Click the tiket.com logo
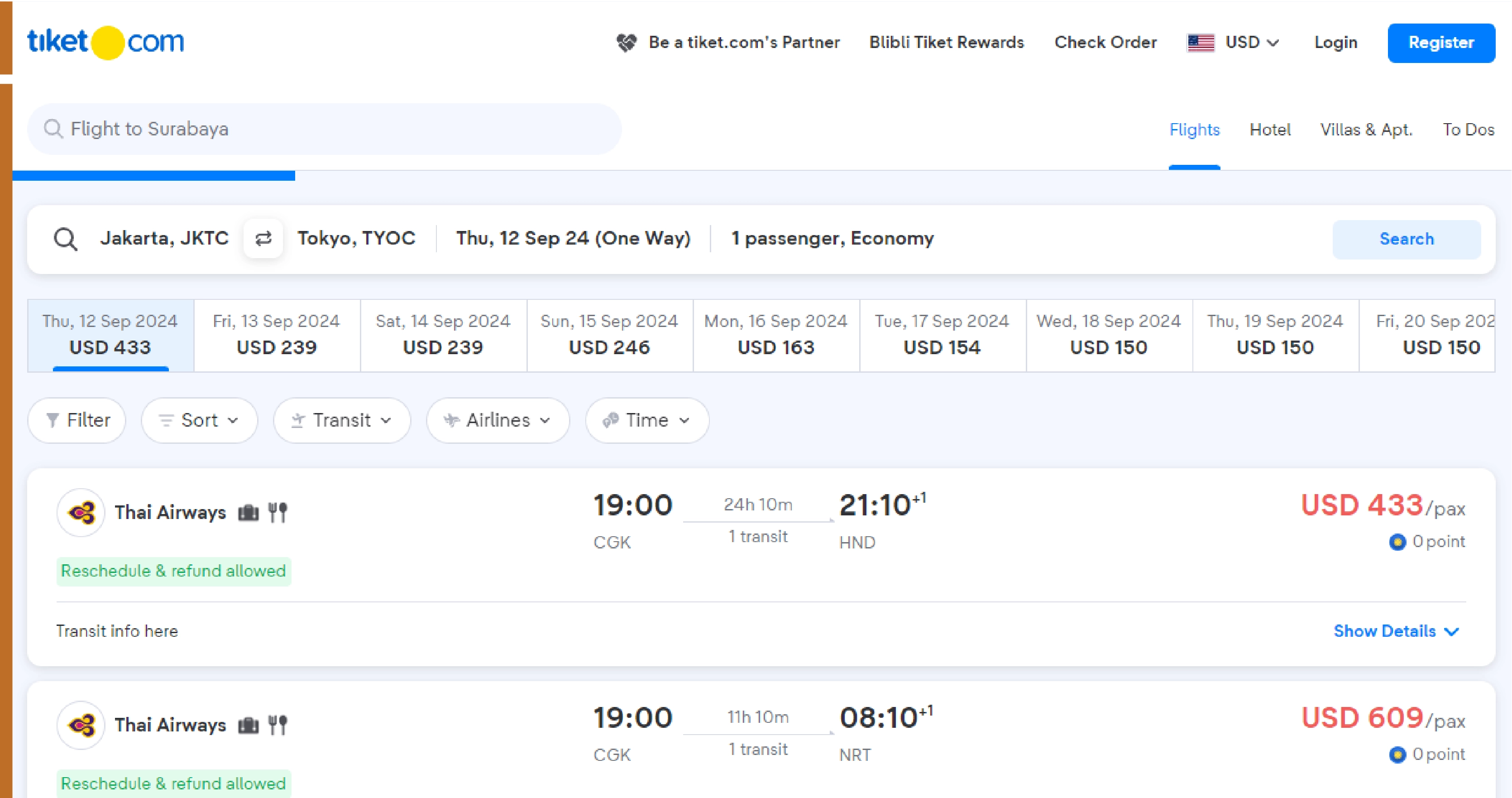This screenshot has width=1512, height=798. tap(105, 42)
